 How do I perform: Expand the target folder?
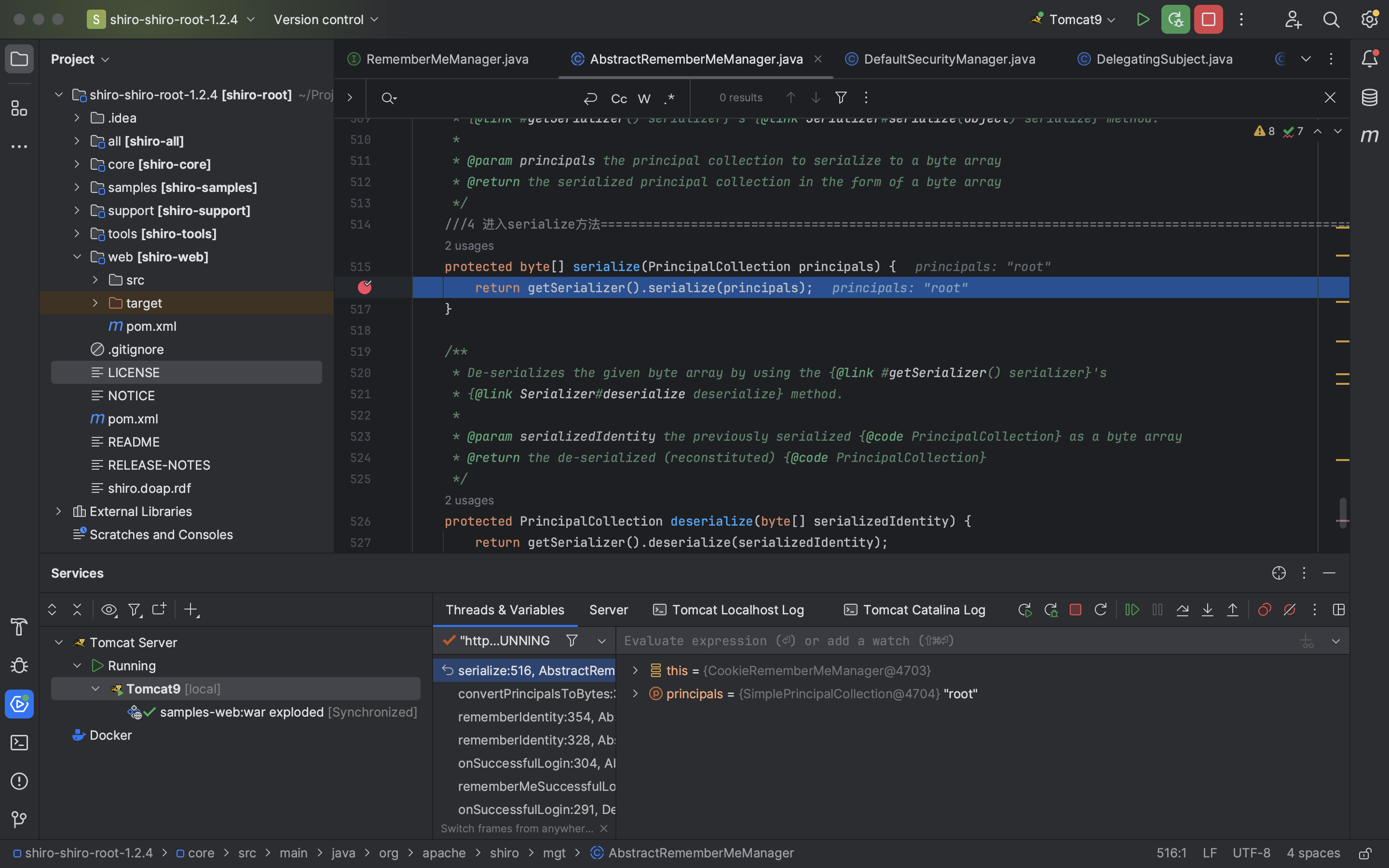tap(95, 303)
